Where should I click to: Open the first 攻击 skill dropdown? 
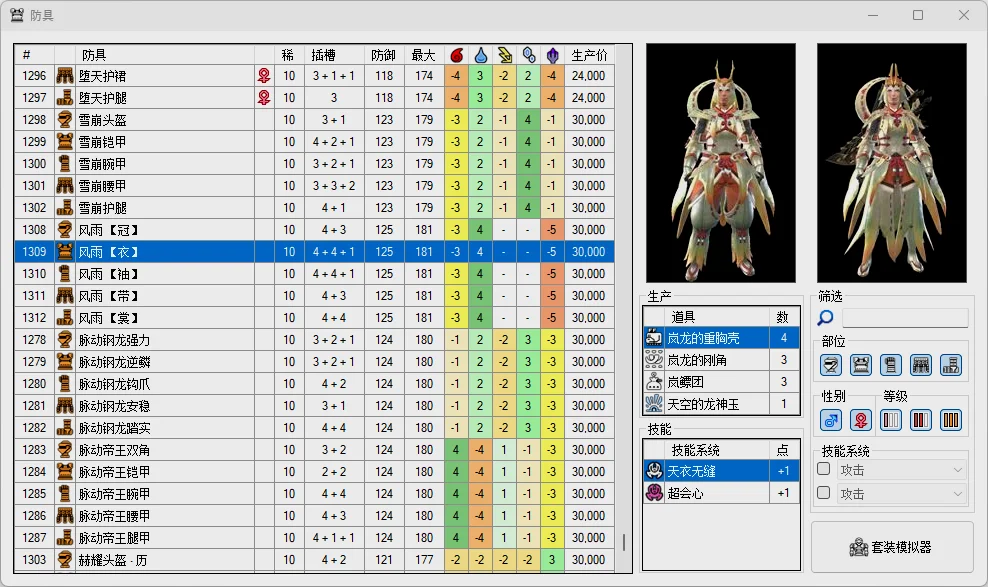click(902, 470)
